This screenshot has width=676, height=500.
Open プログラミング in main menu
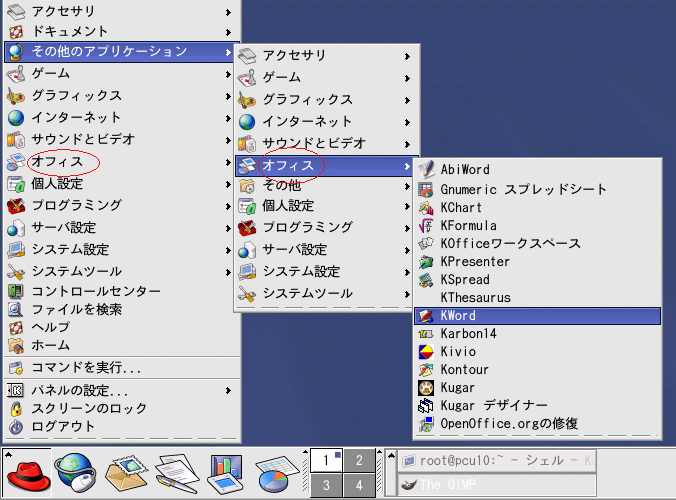pyautogui.click(x=119, y=206)
